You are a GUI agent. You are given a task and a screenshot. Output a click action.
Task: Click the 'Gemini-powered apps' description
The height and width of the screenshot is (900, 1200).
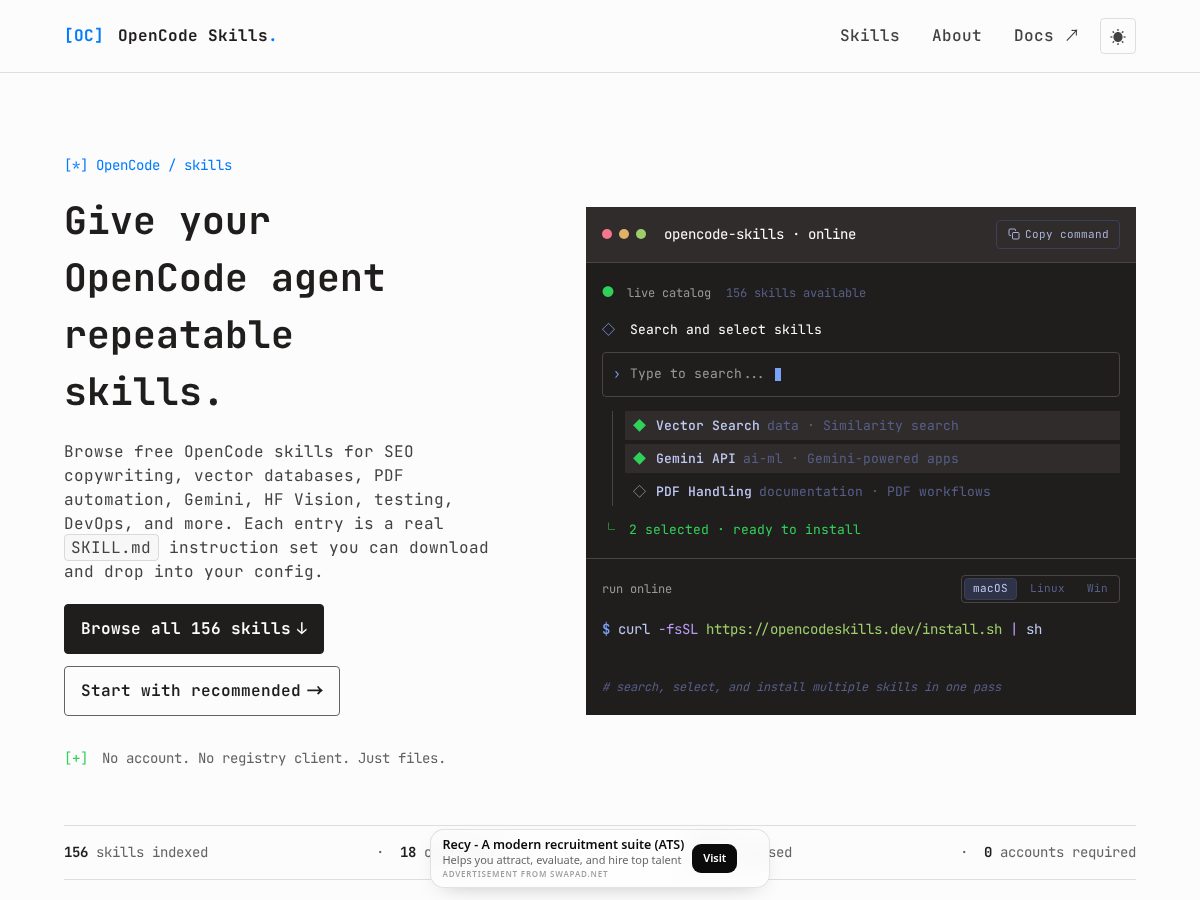pyautogui.click(x=883, y=458)
